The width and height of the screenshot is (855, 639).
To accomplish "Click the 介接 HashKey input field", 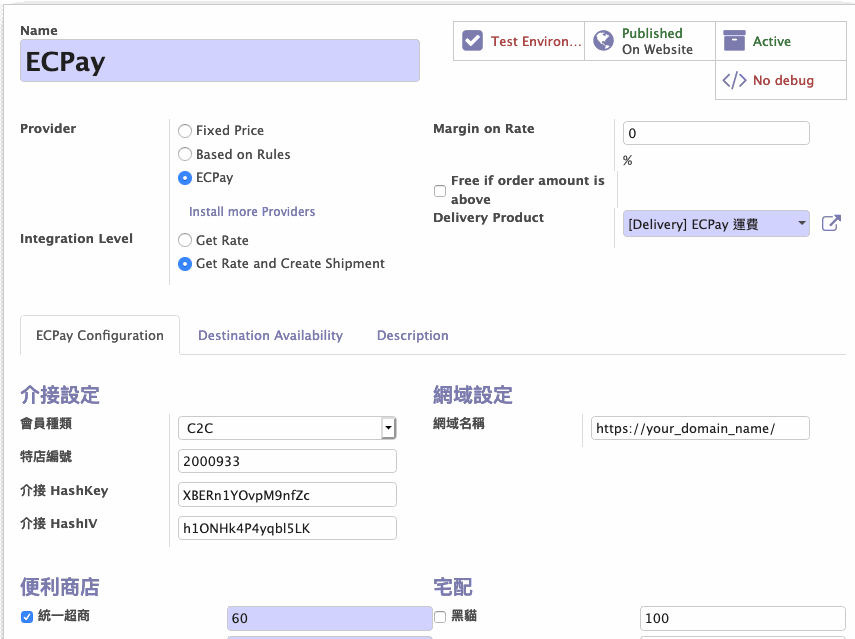I will coord(287,495).
